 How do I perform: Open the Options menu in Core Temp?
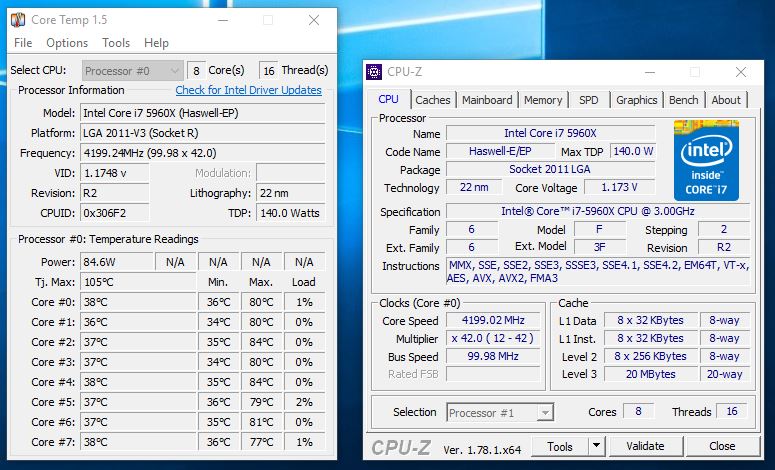(x=67, y=43)
